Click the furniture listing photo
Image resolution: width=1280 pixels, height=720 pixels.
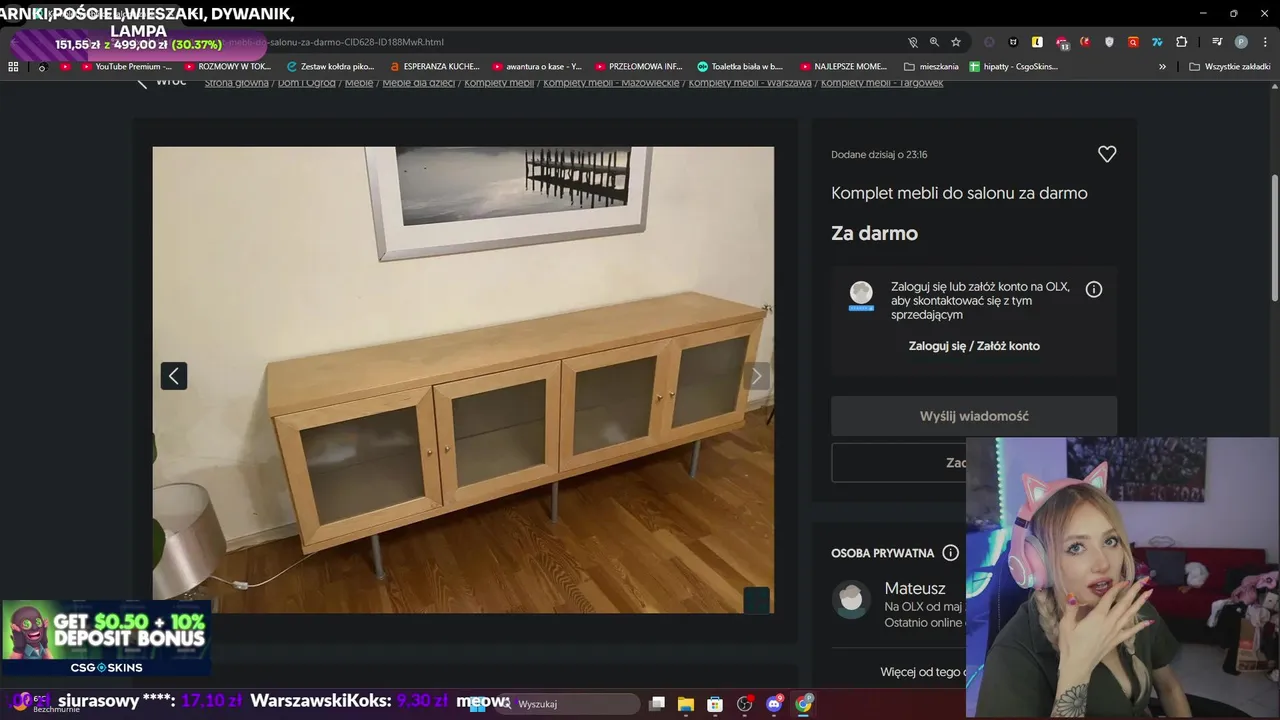(463, 380)
